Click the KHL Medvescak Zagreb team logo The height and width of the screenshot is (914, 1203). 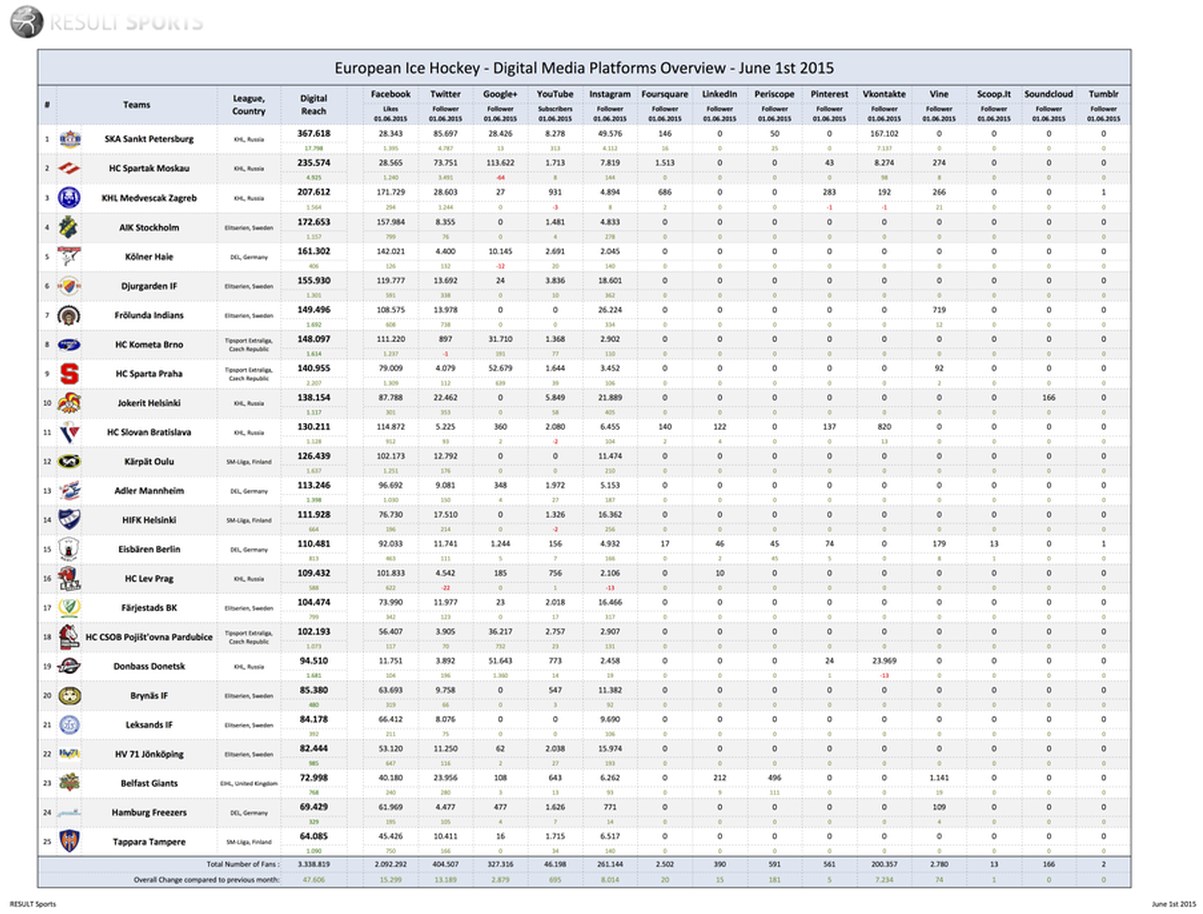(69, 197)
